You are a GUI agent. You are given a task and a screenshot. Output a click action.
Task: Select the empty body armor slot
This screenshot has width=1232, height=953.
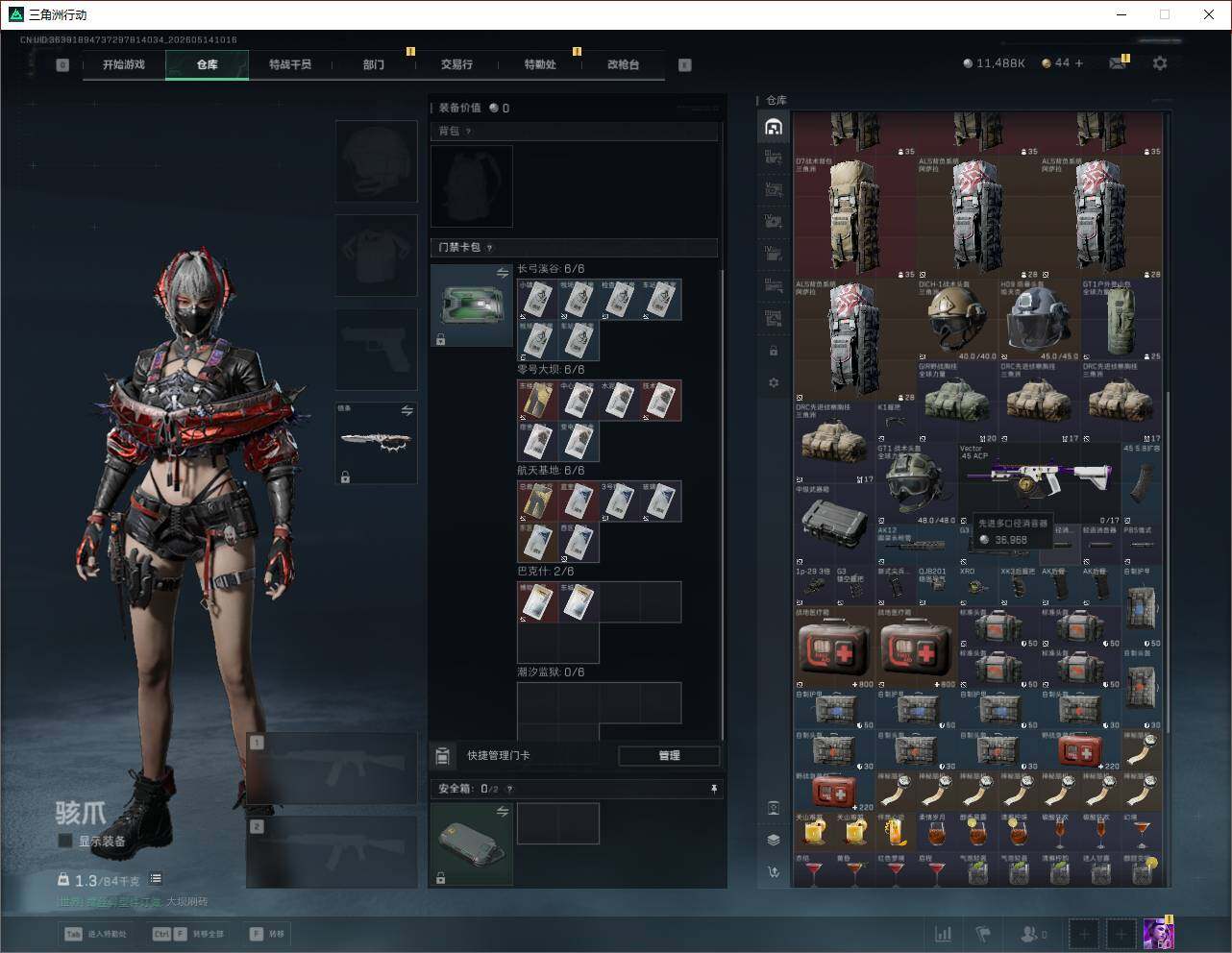click(377, 256)
